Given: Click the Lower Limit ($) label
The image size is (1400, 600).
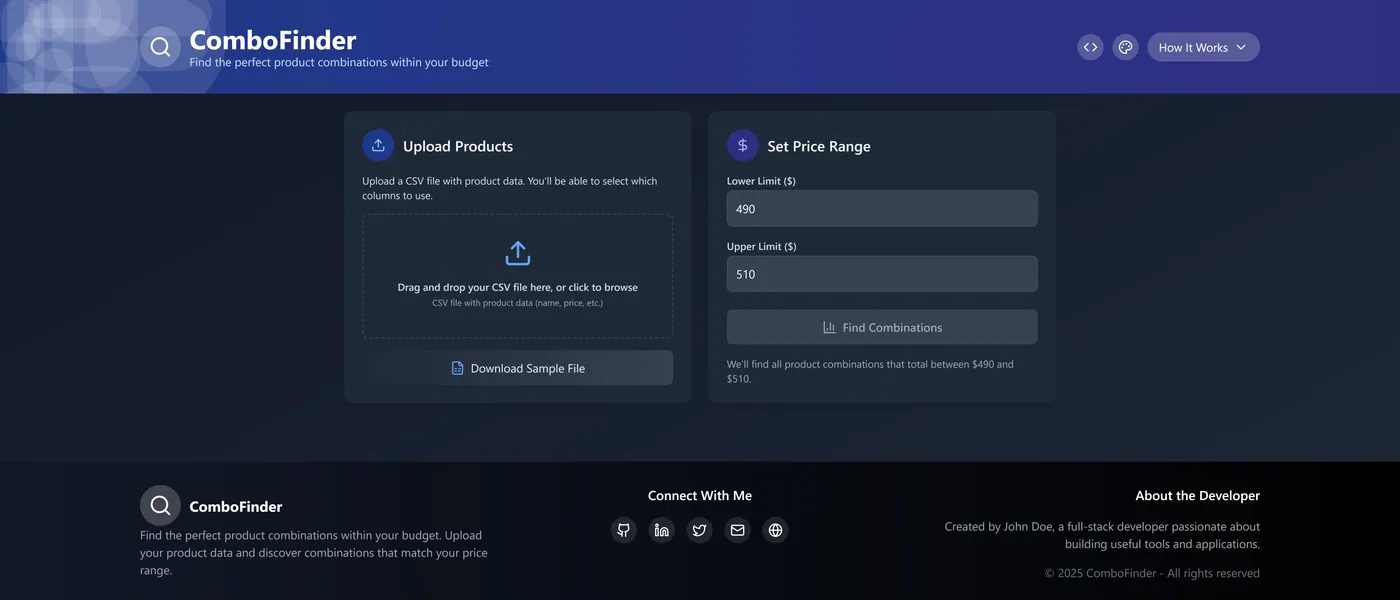Looking at the screenshot, I should click(761, 181).
